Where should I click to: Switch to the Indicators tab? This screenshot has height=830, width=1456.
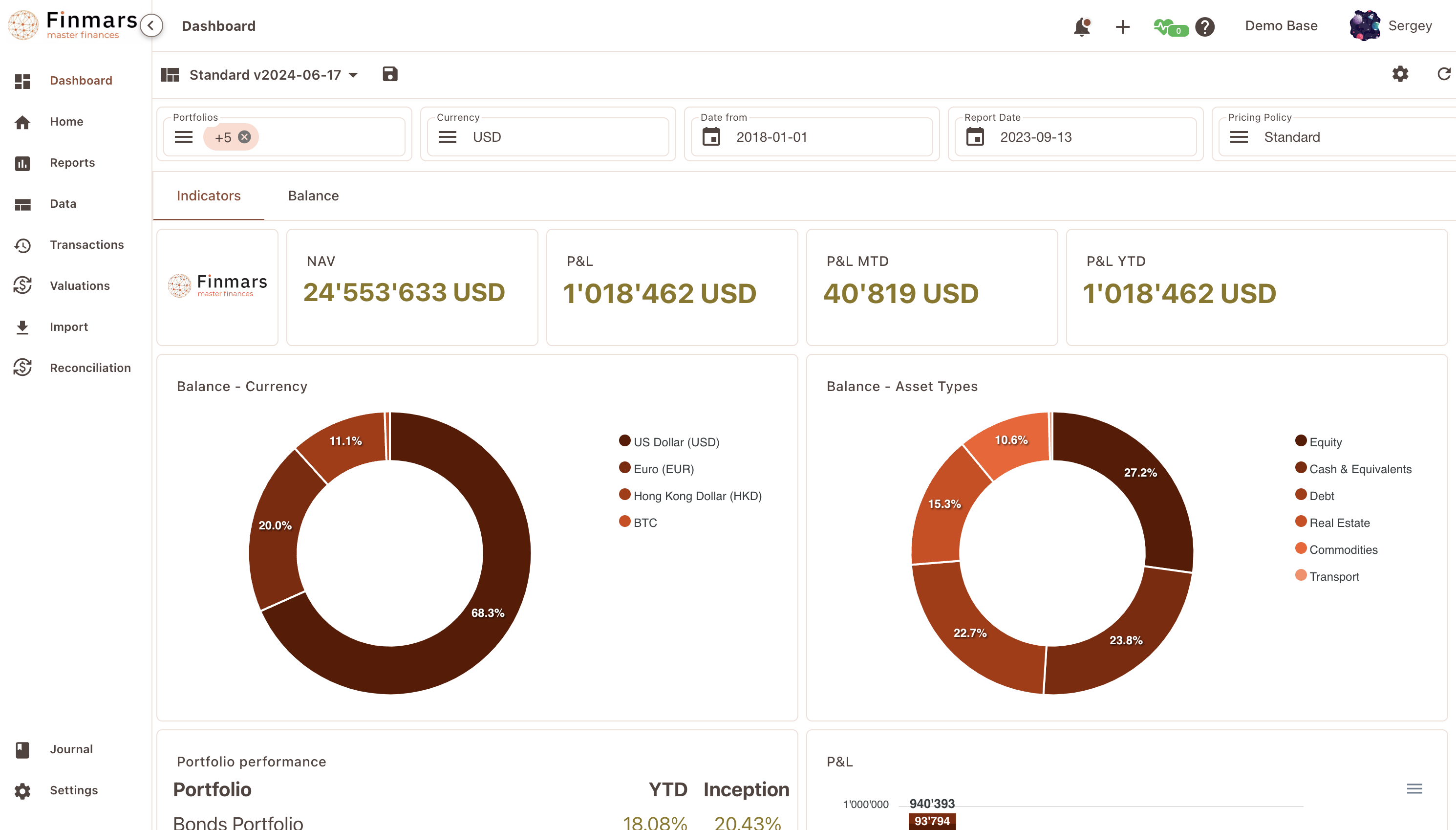[209, 196]
